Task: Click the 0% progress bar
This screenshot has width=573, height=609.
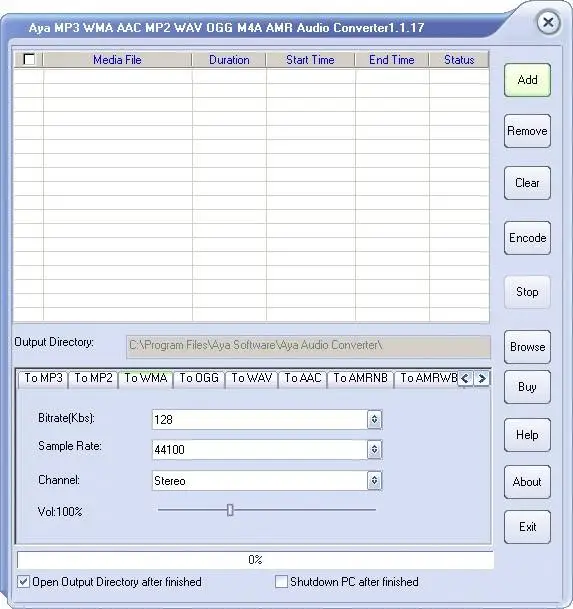Action: click(255, 560)
